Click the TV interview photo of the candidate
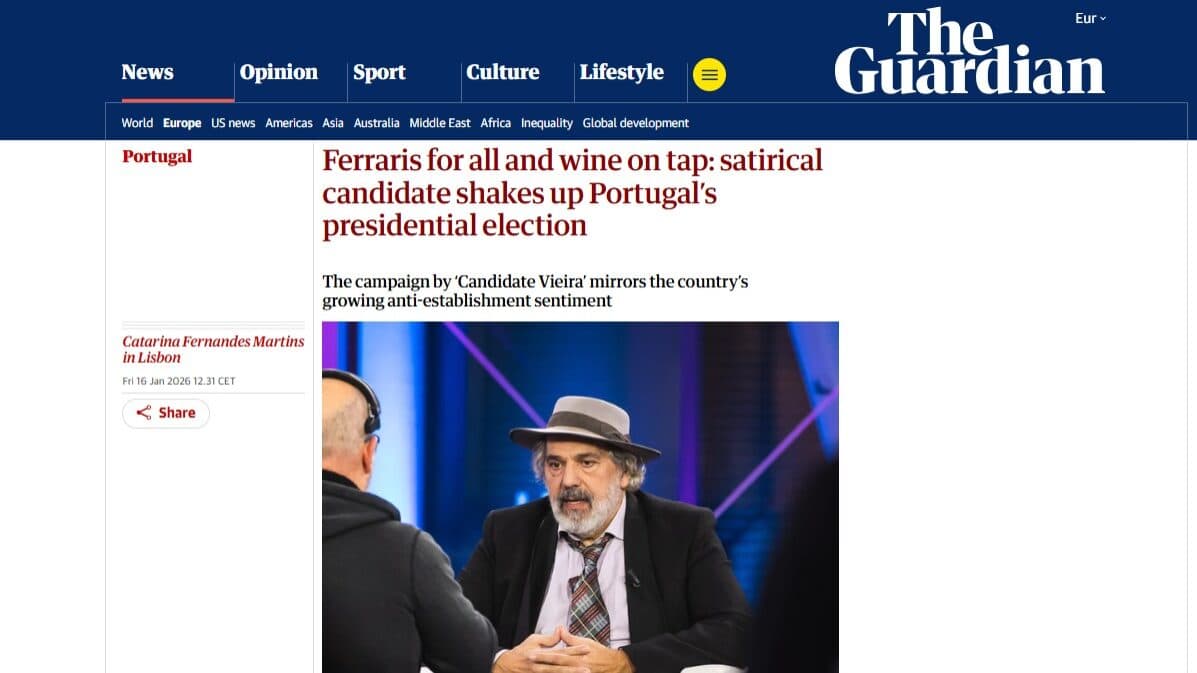This screenshot has width=1197, height=673. click(580, 500)
